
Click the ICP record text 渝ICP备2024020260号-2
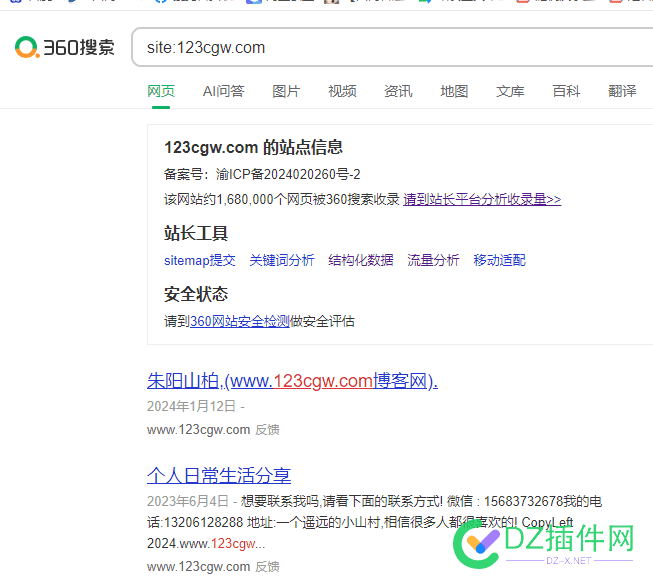(x=288, y=174)
